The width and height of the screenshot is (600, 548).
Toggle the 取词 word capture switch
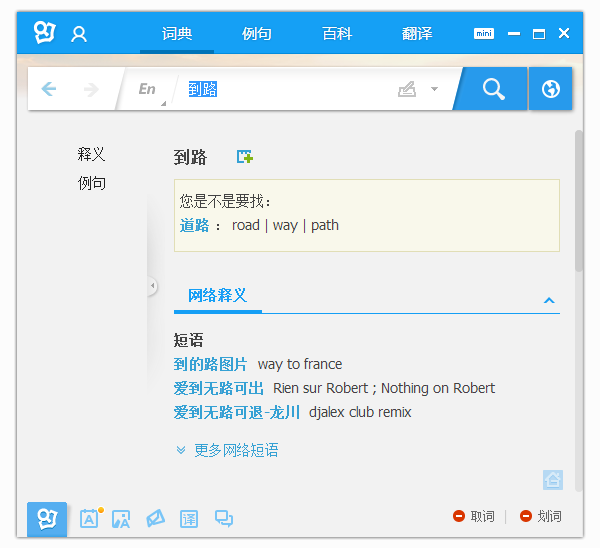tap(474, 516)
